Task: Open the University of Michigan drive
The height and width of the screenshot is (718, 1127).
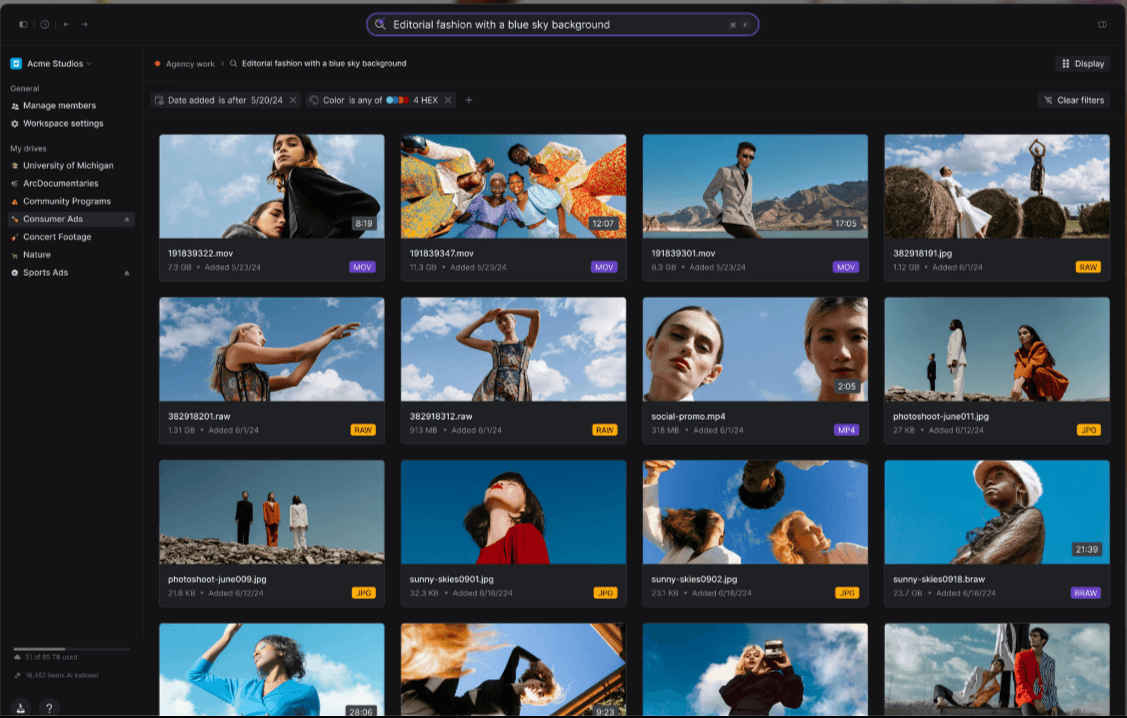Action: [70, 165]
